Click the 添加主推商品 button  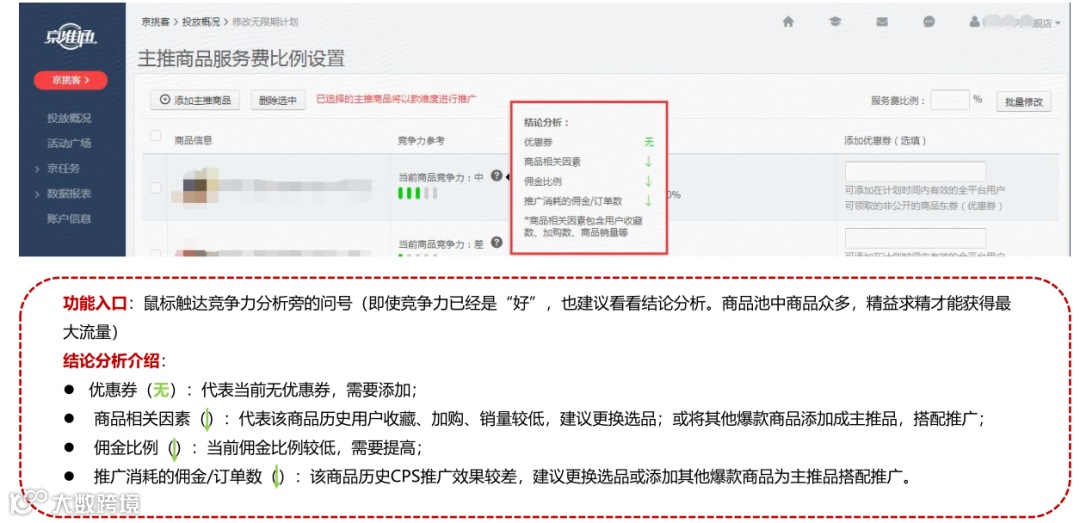195,100
